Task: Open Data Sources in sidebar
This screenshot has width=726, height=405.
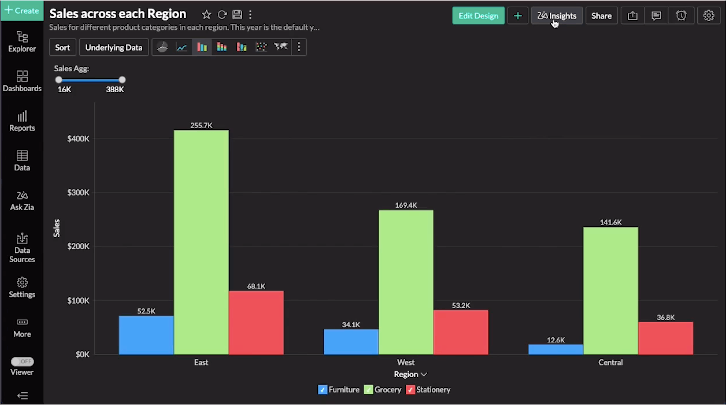Action: point(22,248)
